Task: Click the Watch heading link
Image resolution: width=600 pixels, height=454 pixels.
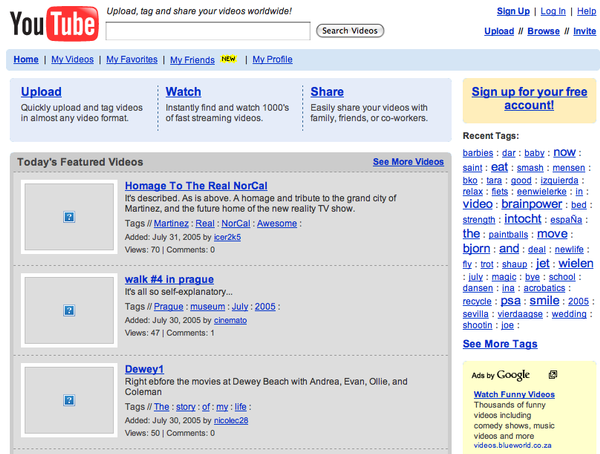Action: 183,91
